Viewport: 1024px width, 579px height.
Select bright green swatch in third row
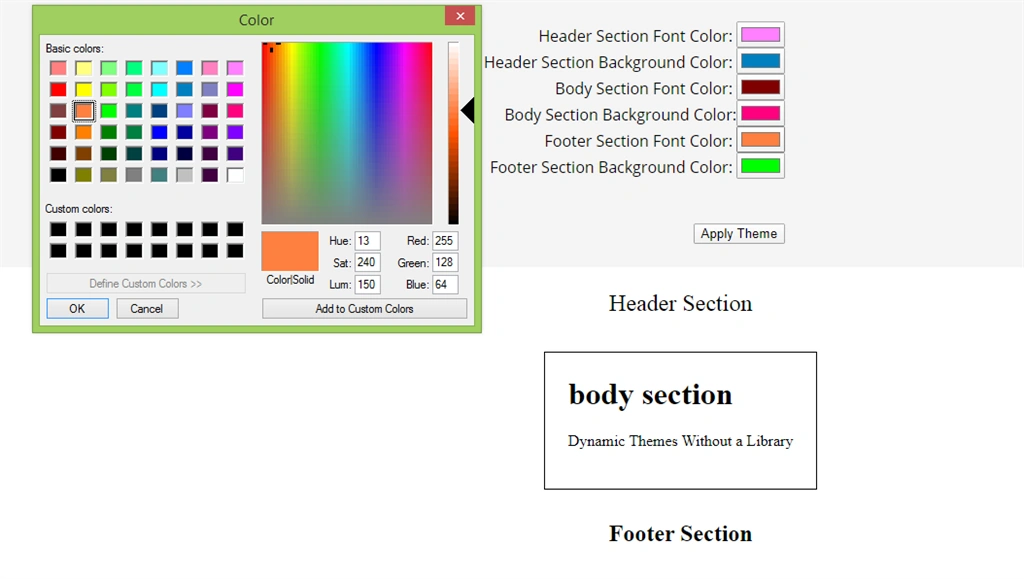pyautogui.click(x=109, y=111)
